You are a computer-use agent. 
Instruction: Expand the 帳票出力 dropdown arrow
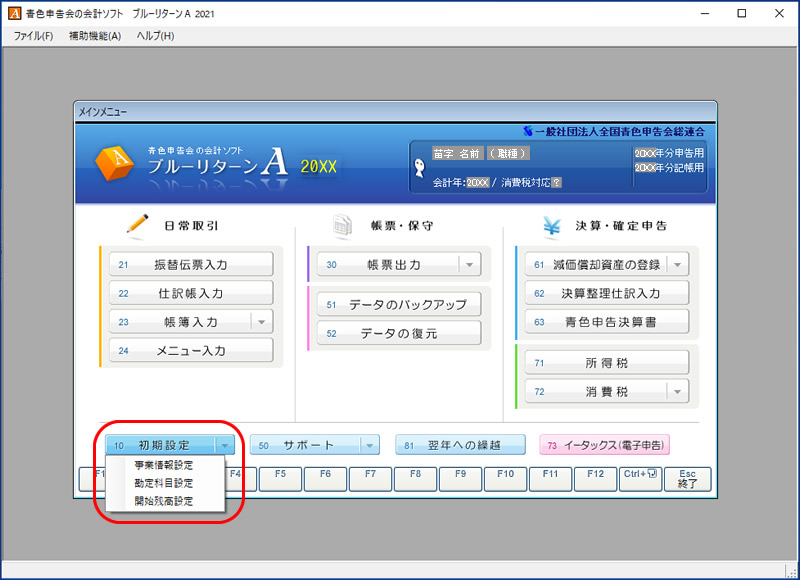pyautogui.click(x=469, y=265)
